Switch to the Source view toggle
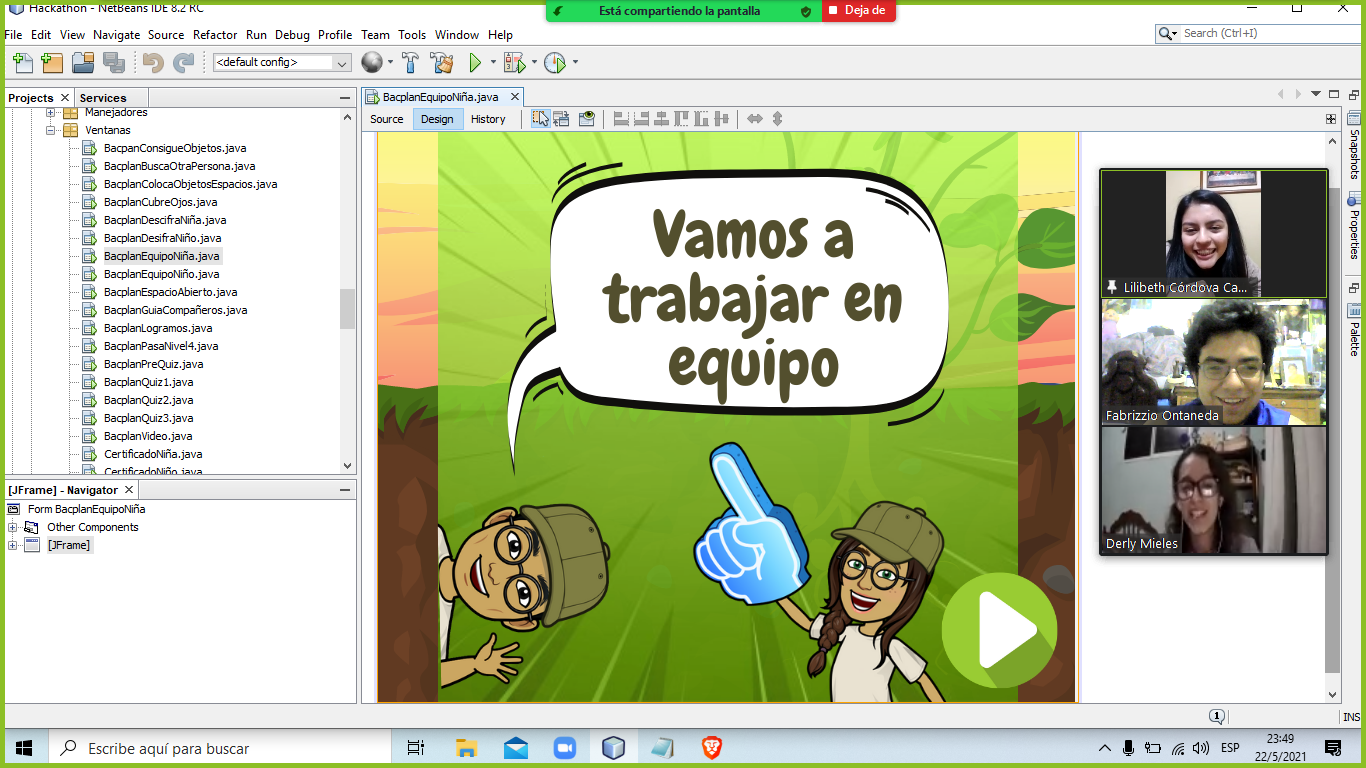This screenshot has width=1366, height=768. pos(387,119)
